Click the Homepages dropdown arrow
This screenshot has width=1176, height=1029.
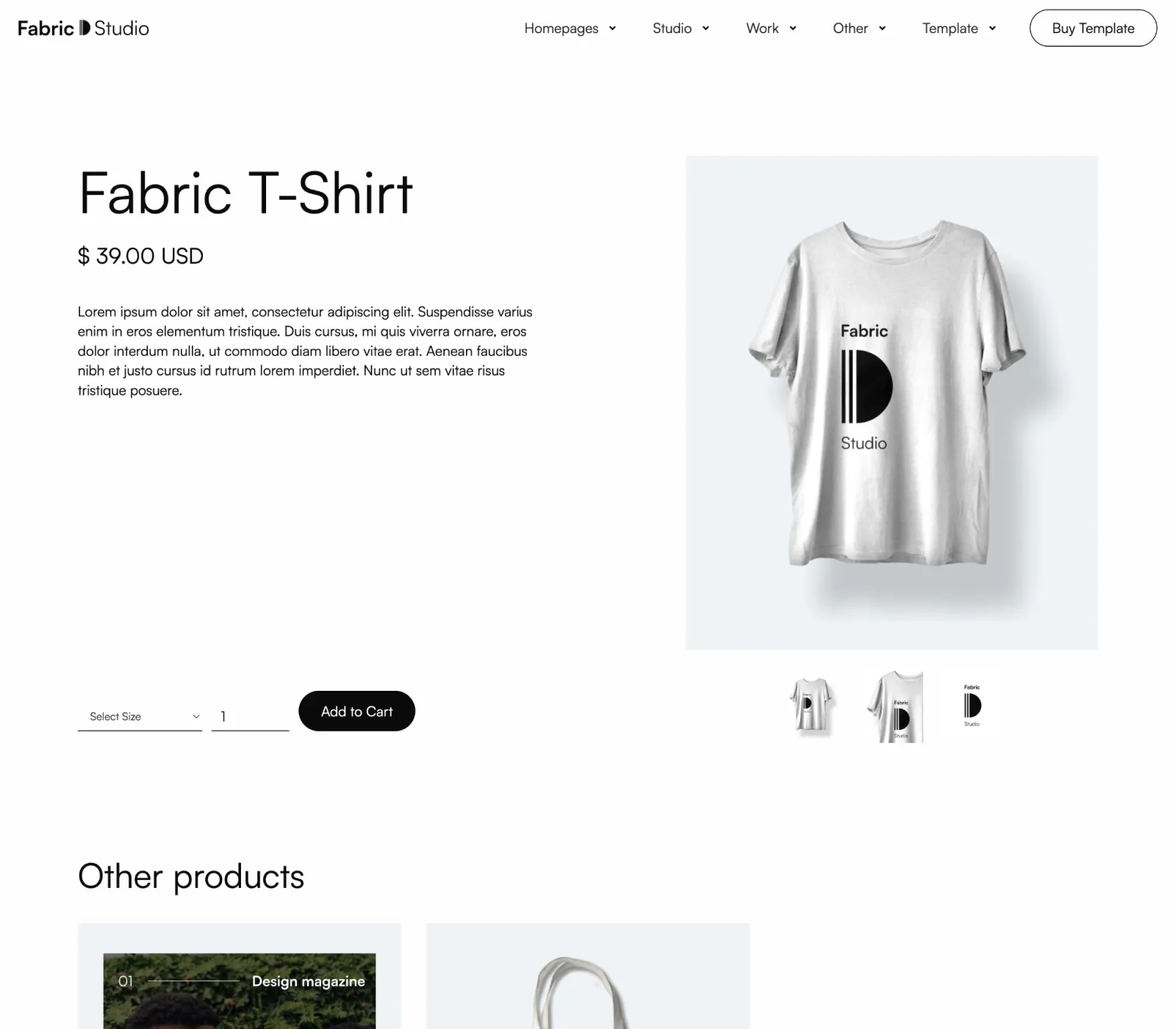tap(612, 29)
